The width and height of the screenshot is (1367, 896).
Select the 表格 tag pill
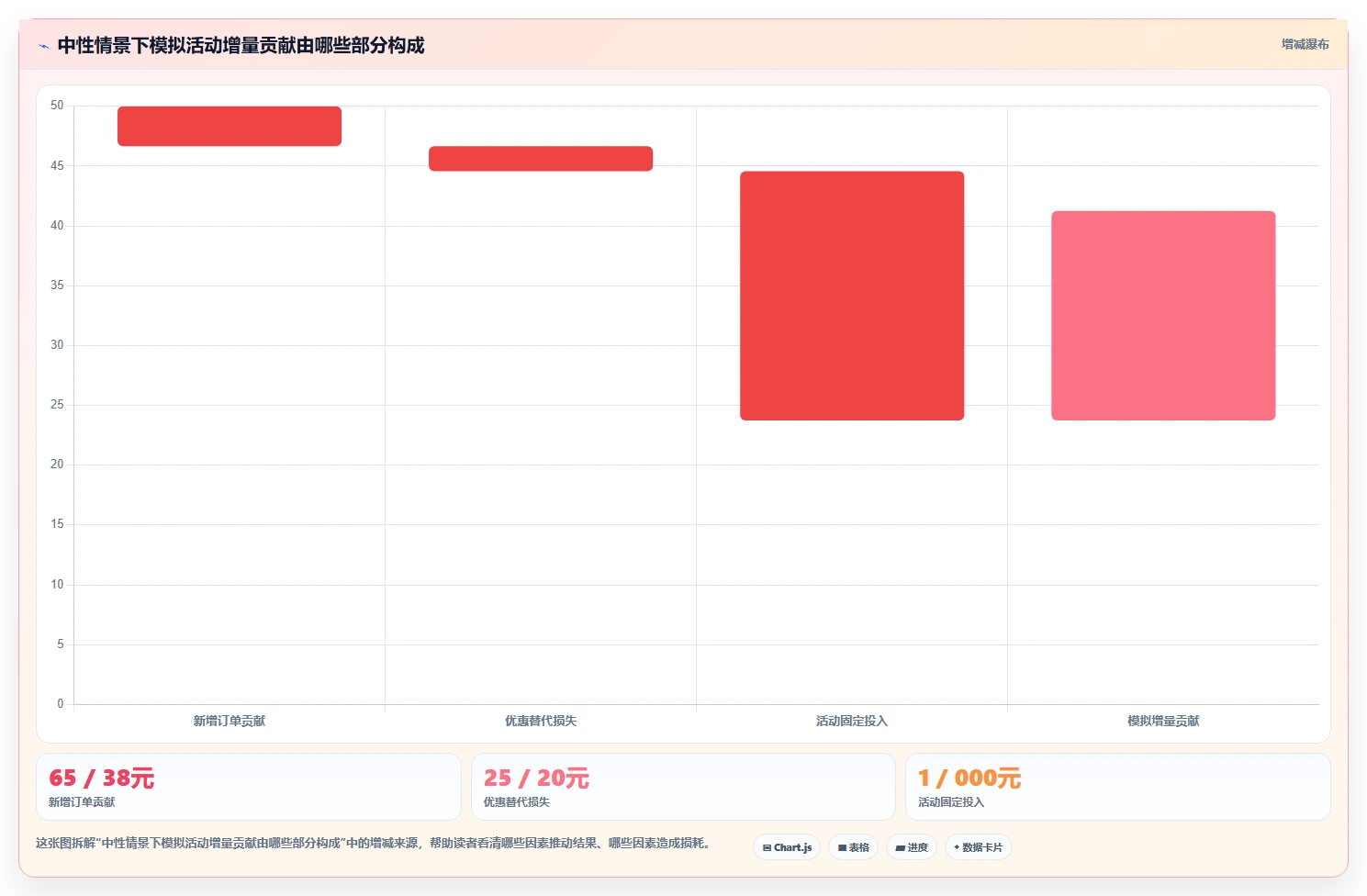tap(854, 847)
